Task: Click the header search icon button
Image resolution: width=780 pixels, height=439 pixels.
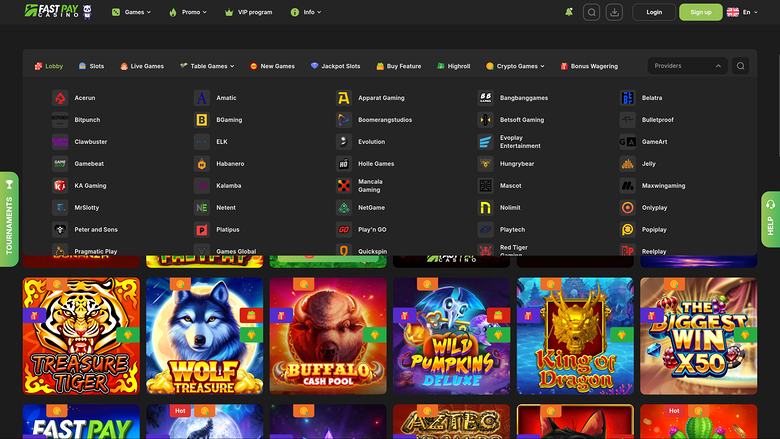Action: coord(591,12)
